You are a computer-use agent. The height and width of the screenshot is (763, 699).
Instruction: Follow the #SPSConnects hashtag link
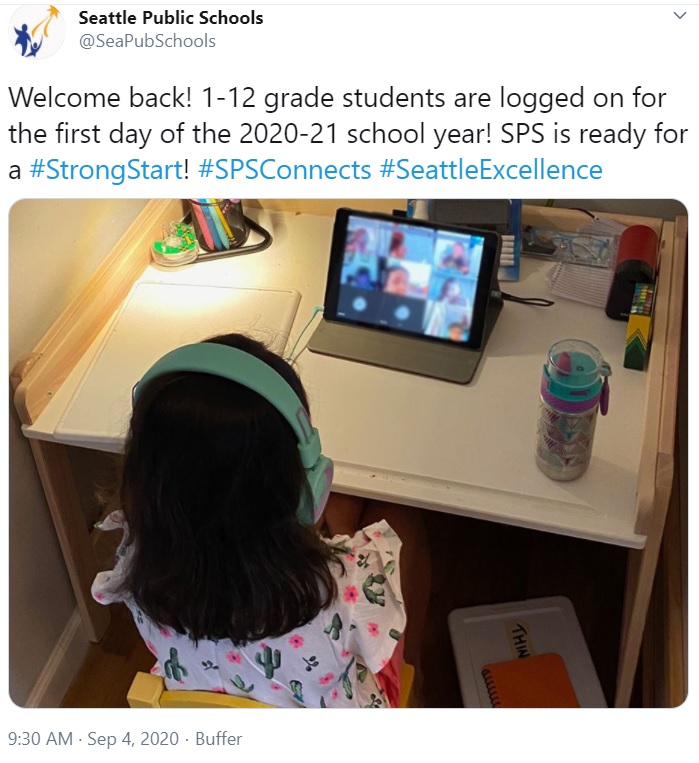tap(285, 170)
